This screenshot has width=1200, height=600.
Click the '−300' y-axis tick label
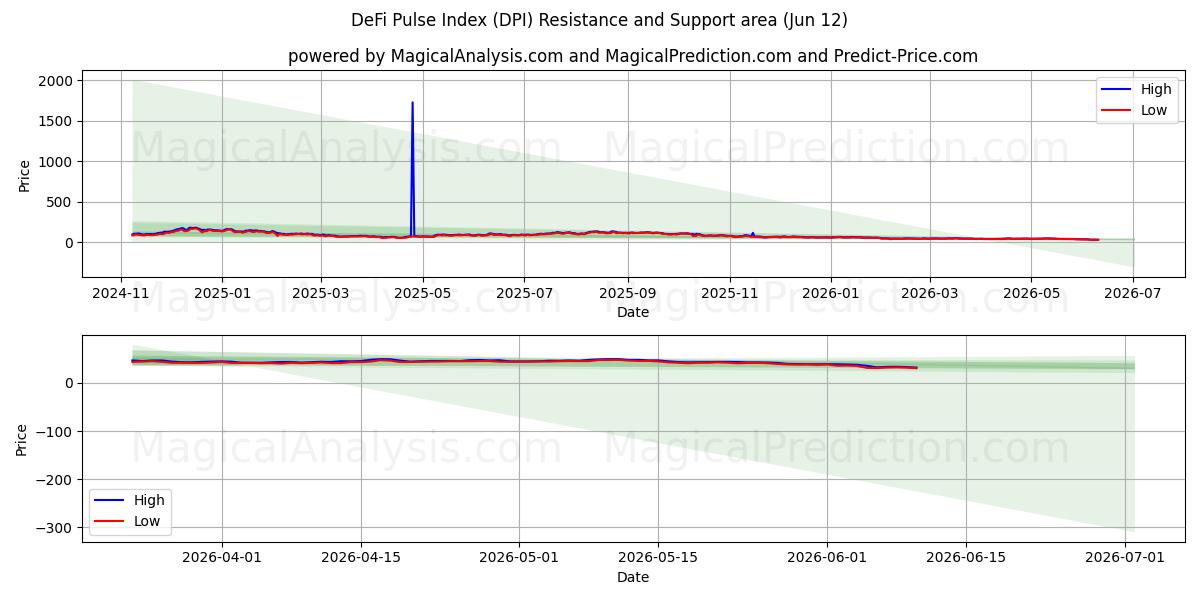[54, 528]
